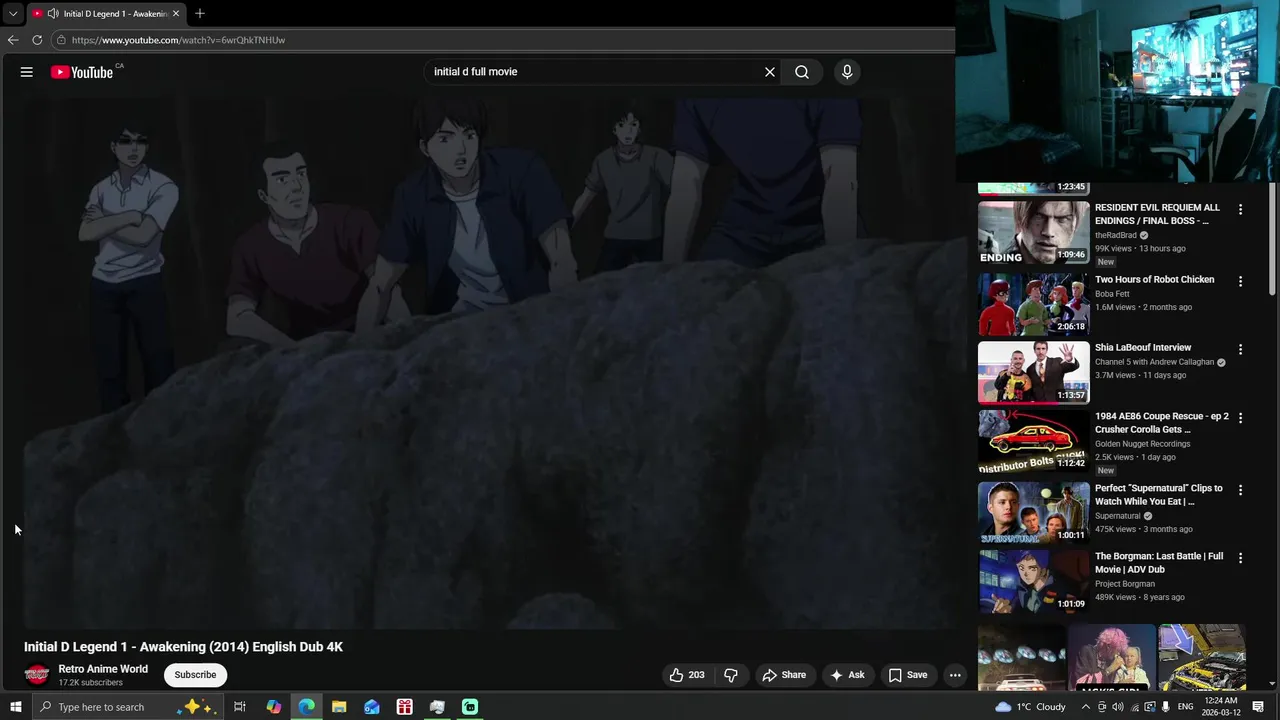Open Resident Evil Requiem thumbnail
This screenshot has height=720, width=1280.
[1034, 232]
